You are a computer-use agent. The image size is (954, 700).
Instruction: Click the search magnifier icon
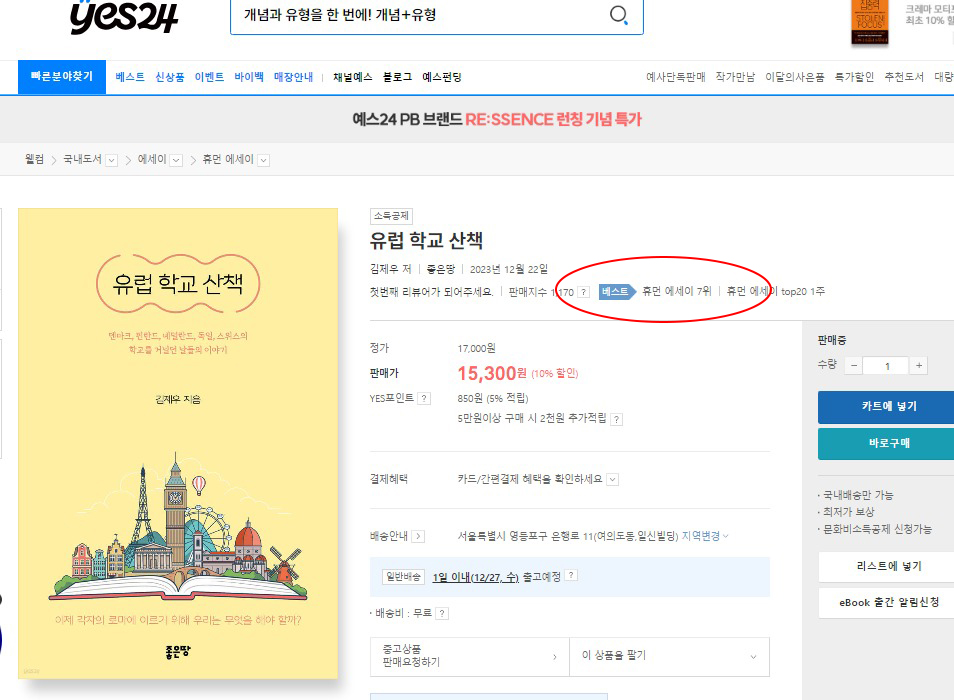[x=618, y=15]
